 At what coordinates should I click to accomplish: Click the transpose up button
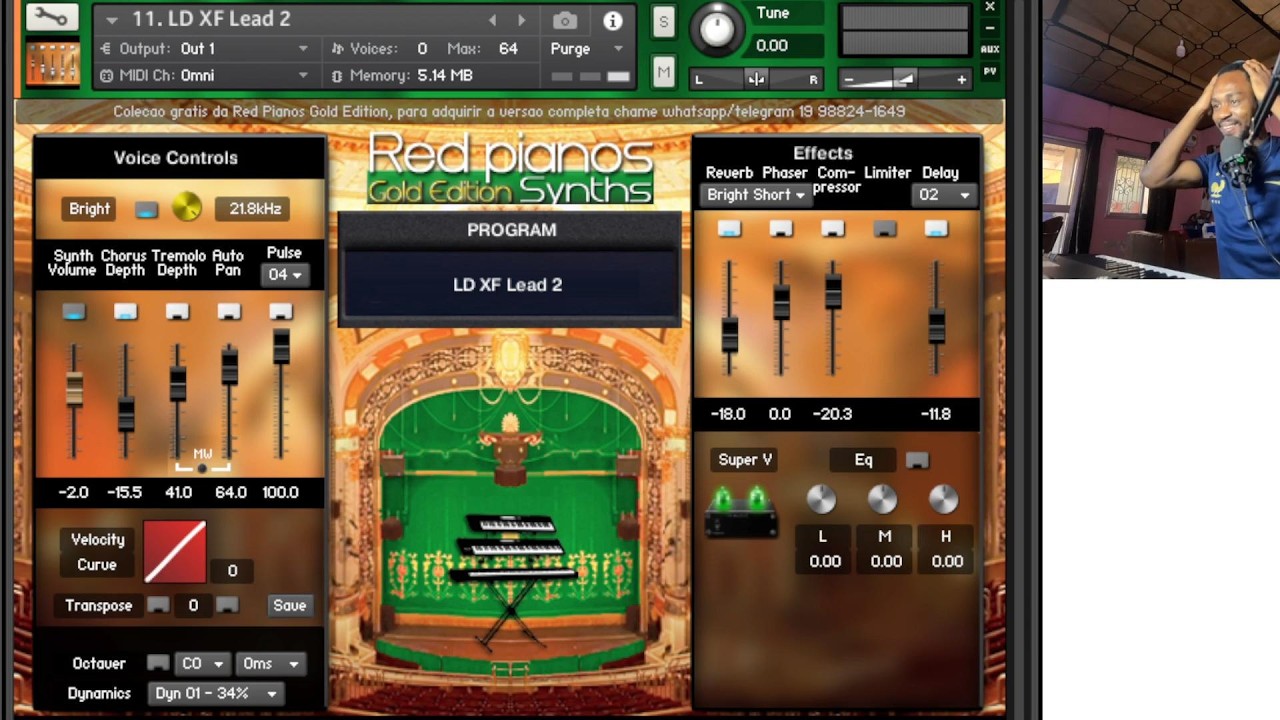227,605
